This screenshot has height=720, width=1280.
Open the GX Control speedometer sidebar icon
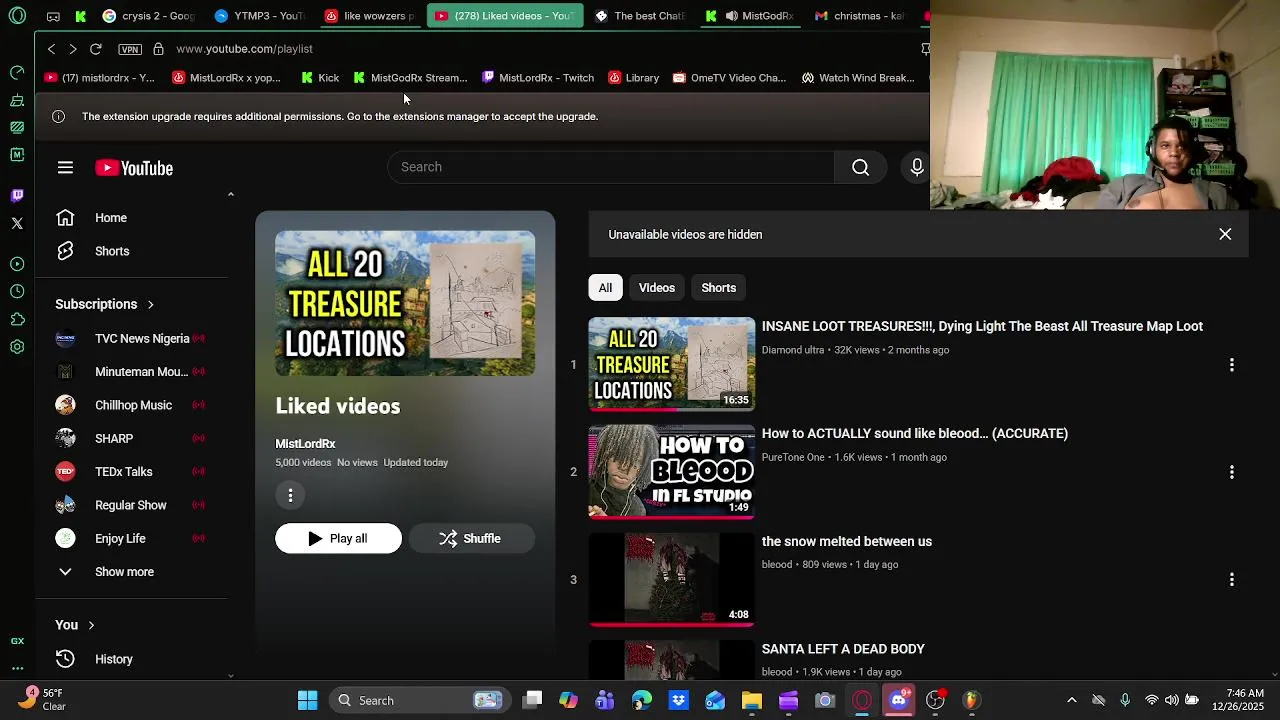(17, 73)
